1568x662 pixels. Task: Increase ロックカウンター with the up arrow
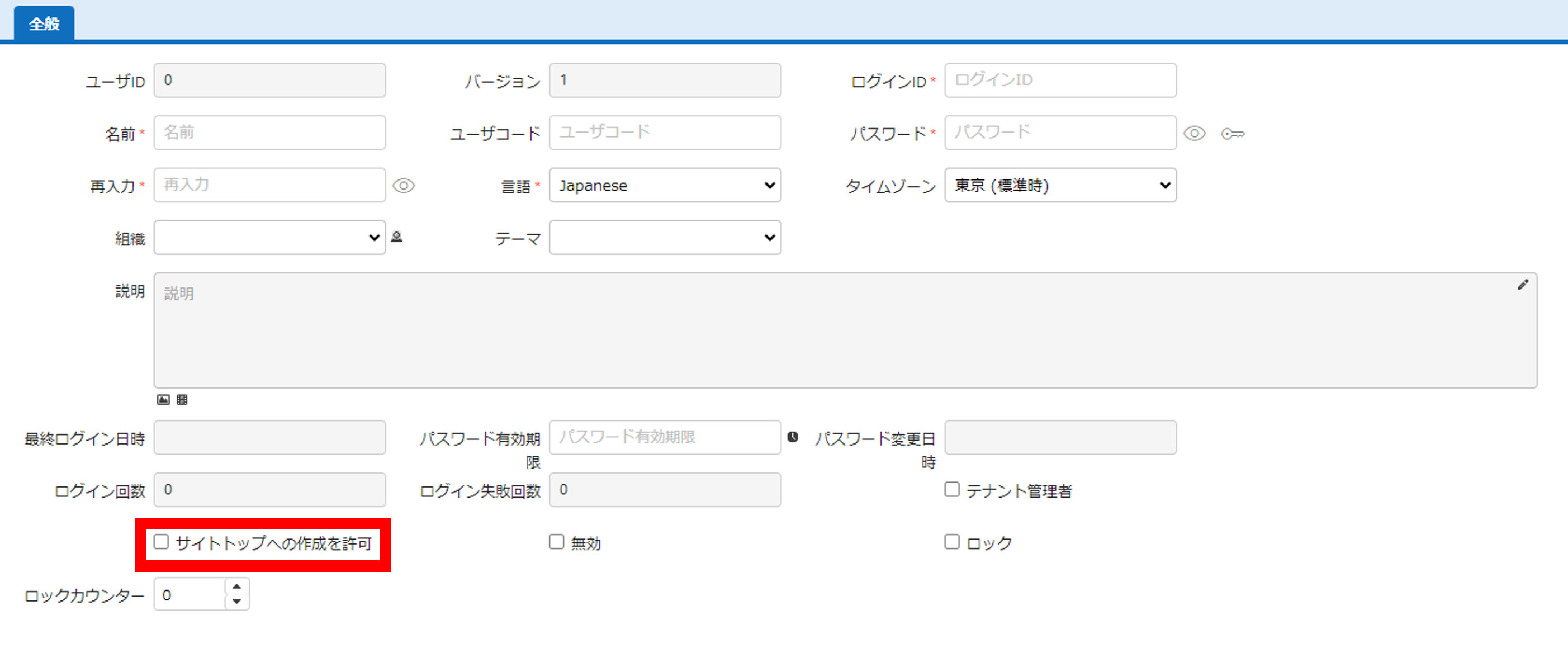[x=237, y=587]
